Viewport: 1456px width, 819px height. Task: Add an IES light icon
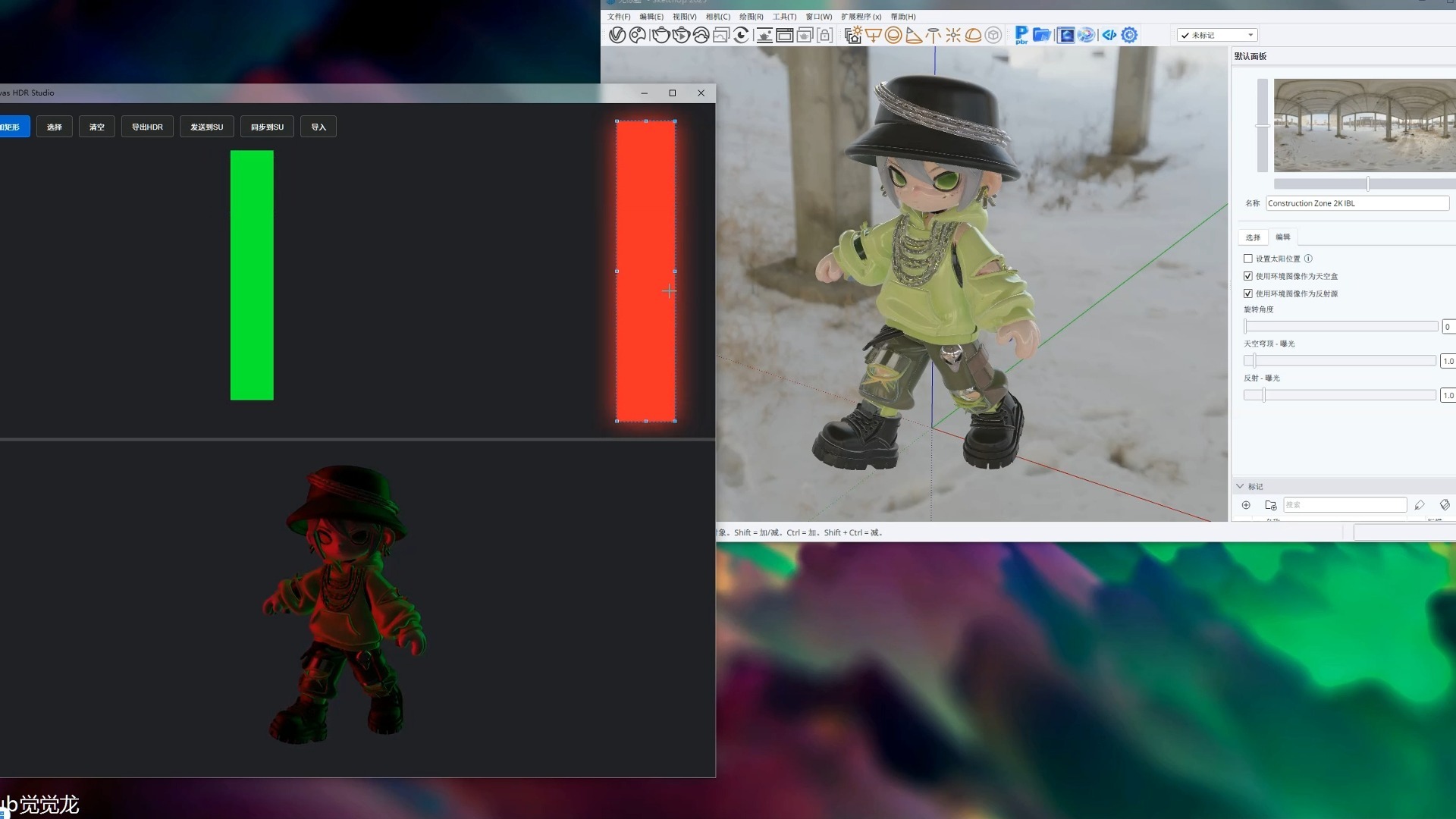click(x=934, y=35)
